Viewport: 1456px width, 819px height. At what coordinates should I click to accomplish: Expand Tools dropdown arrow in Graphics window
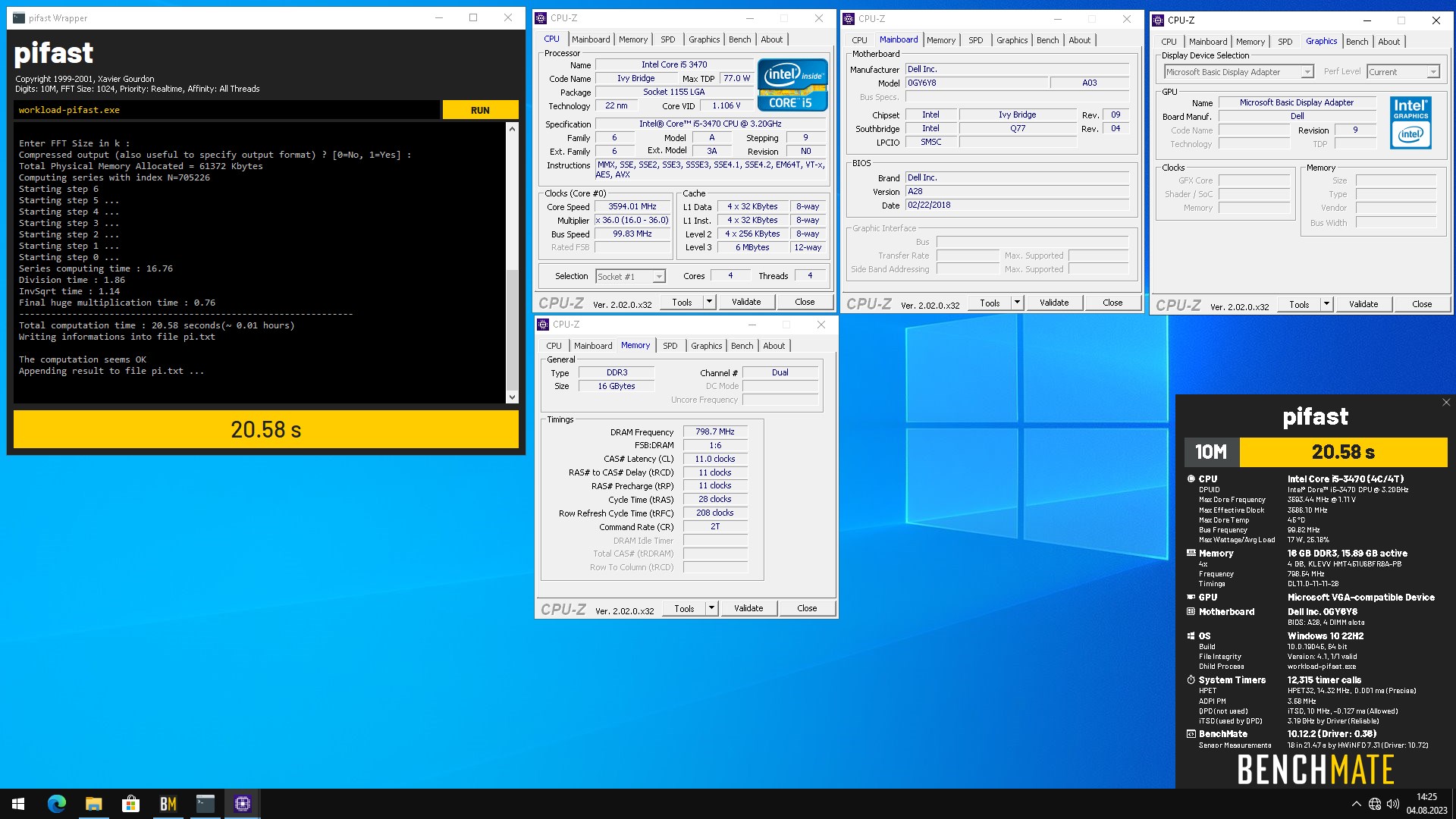(x=1326, y=304)
